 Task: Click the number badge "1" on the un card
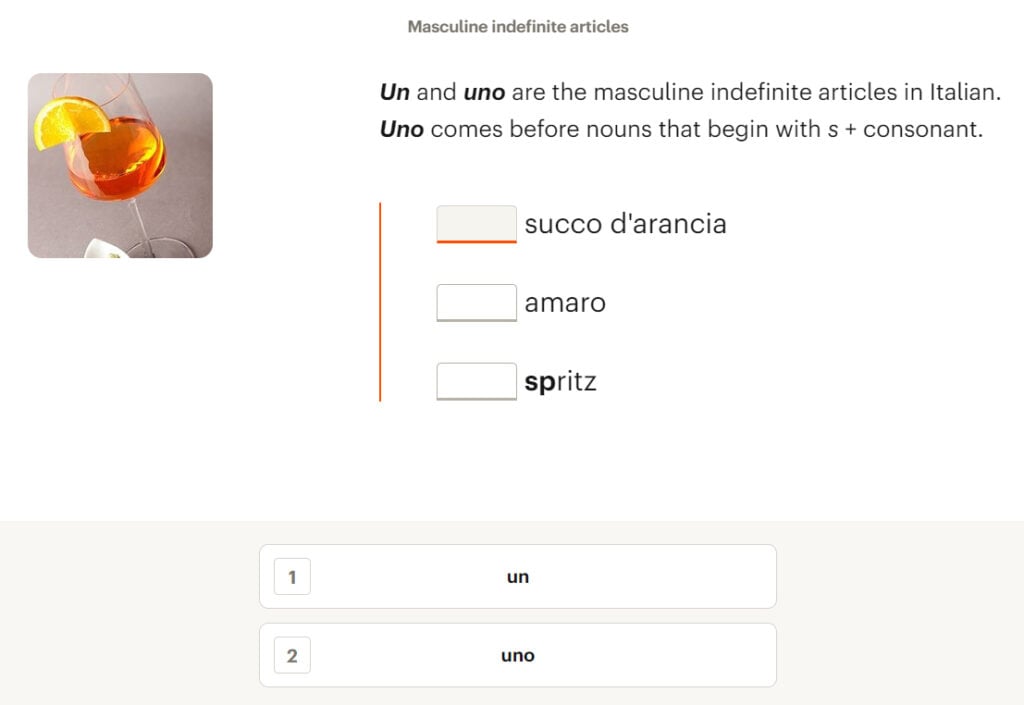tap(290, 576)
